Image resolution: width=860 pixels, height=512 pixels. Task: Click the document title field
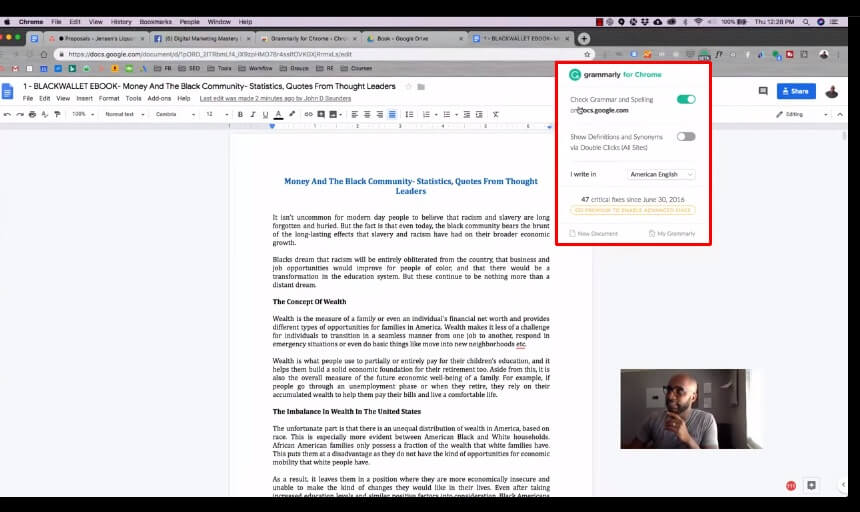[x=209, y=87]
